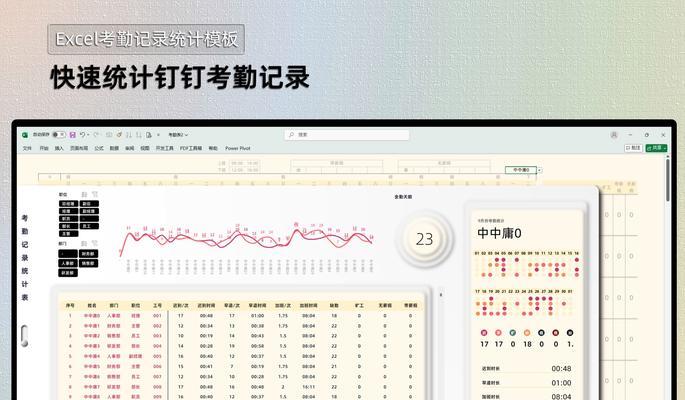Toggle the AutoSave switch in title bar

(59, 134)
